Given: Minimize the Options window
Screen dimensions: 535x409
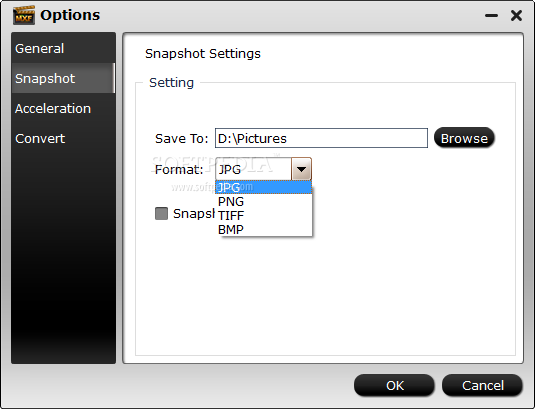Looking at the screenshot, I should pos(491,16).
